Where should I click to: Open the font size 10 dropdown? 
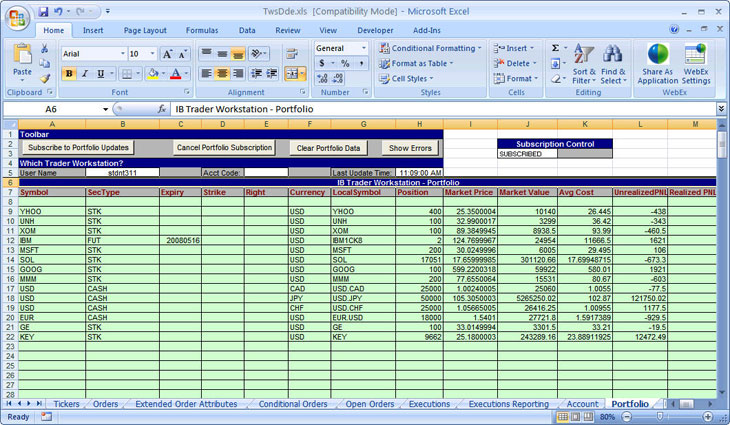pyautogui.click(x=152, y=54)
